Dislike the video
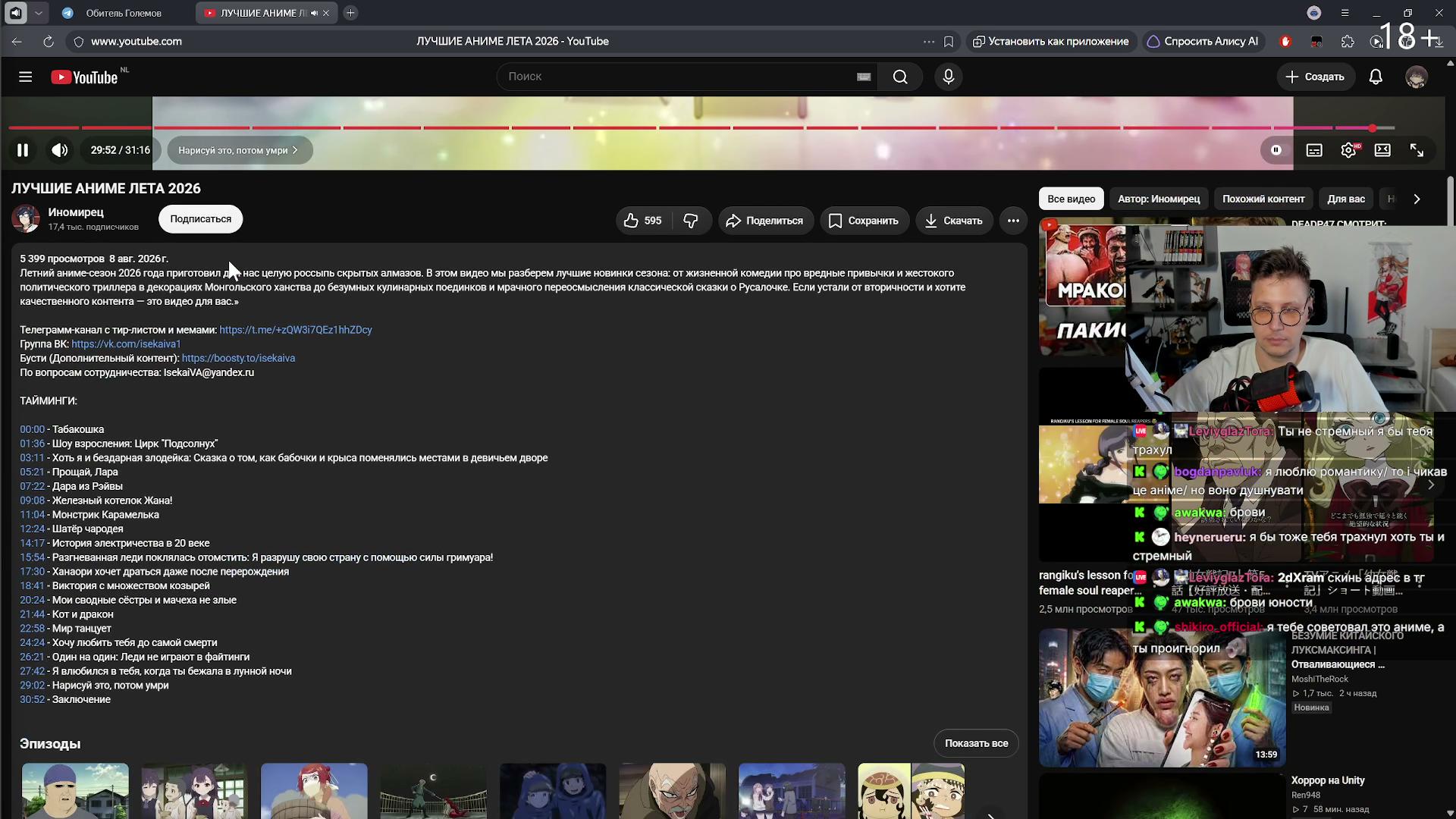The image size is (1456, 819). [691, 221]
